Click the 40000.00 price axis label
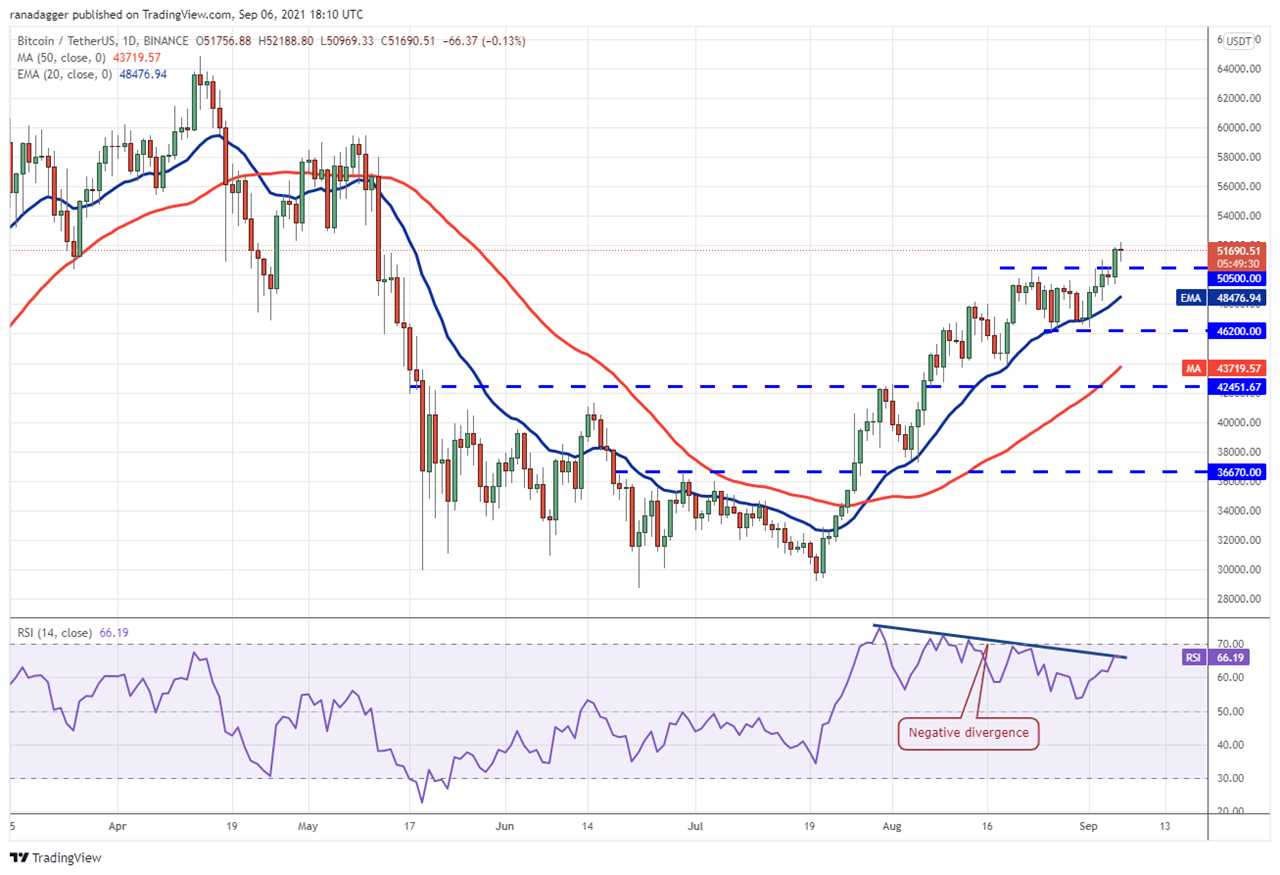The image size is (1280, 875). [x=1238, y=422]
